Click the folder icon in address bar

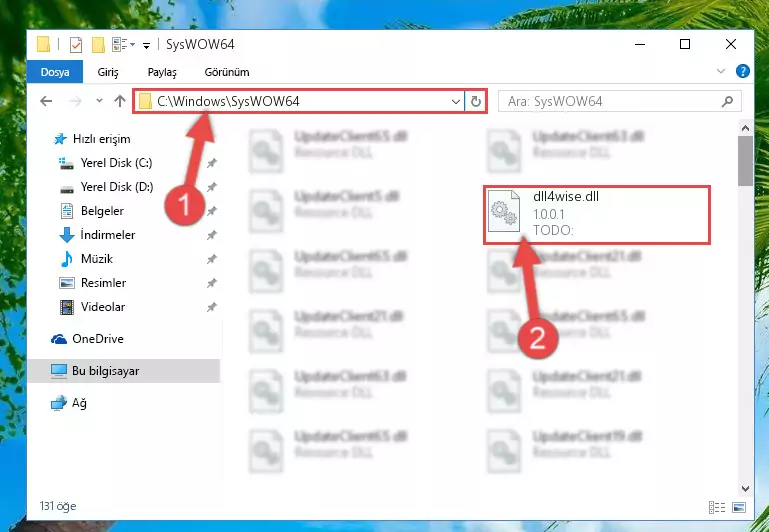coord(145,101)
